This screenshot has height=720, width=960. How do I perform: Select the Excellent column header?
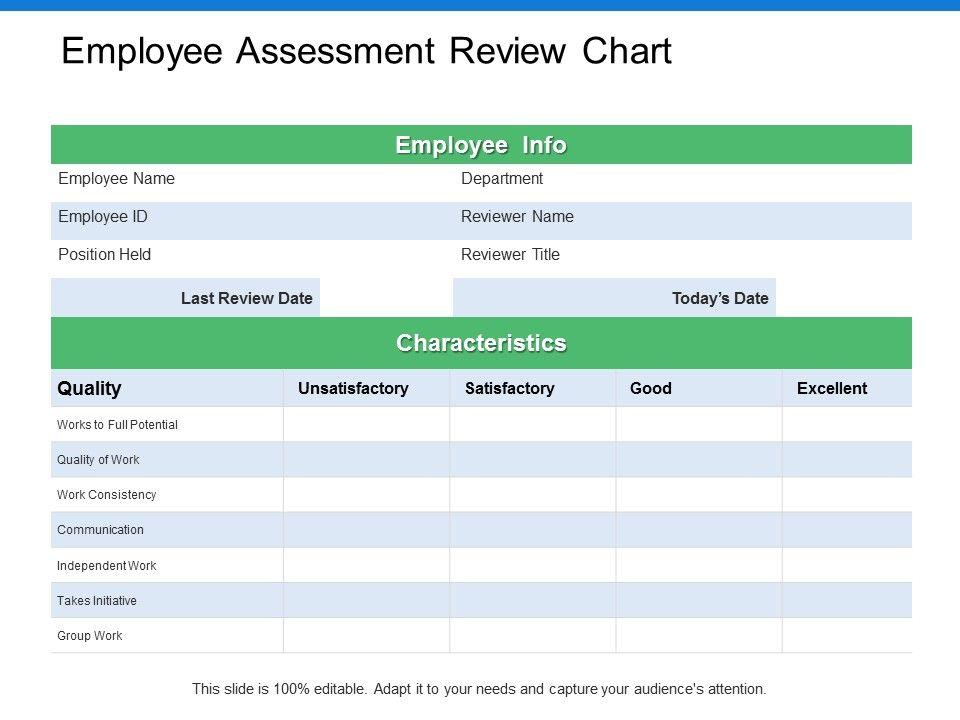[832, 388]
